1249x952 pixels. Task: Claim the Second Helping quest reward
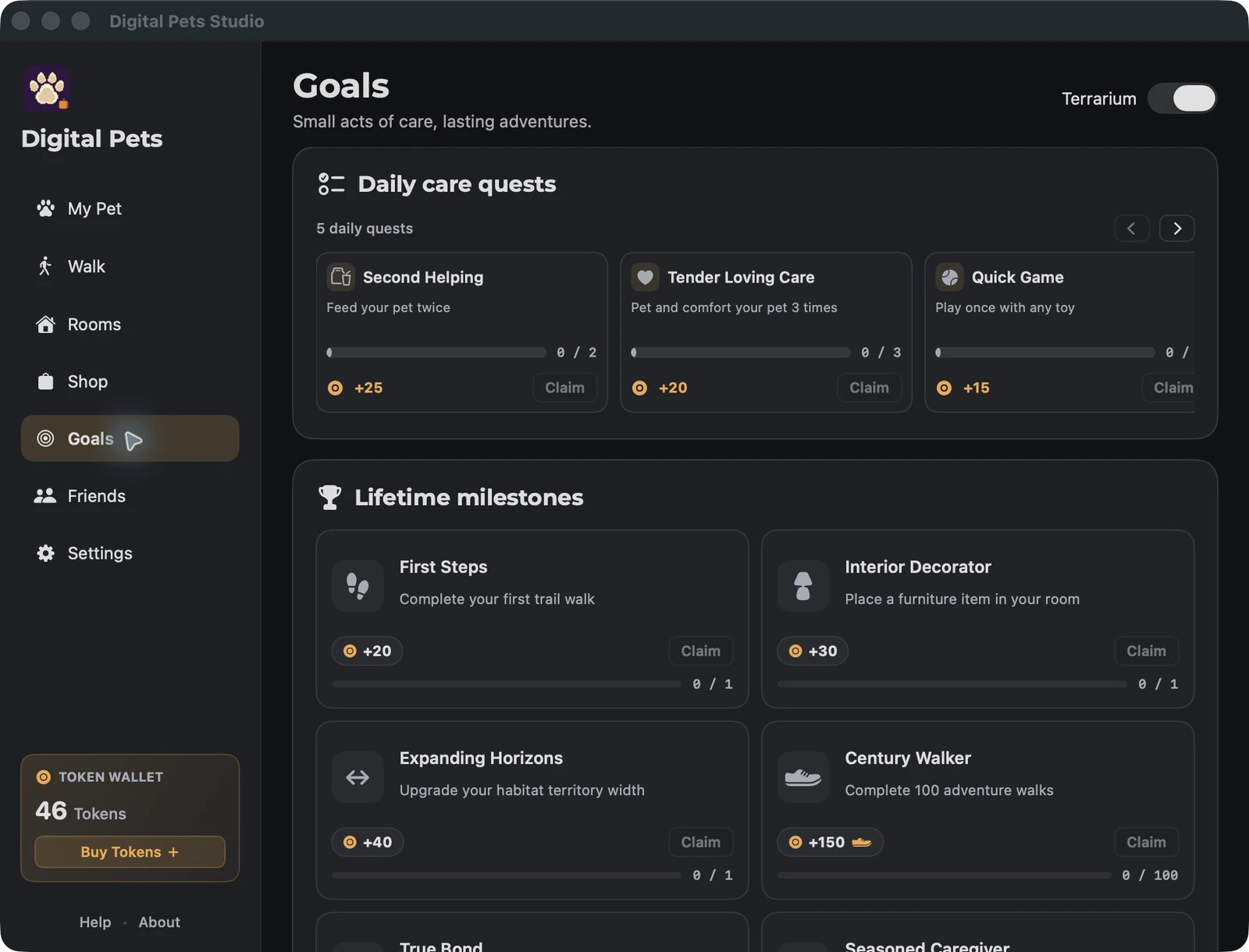[x=564, y=388]
